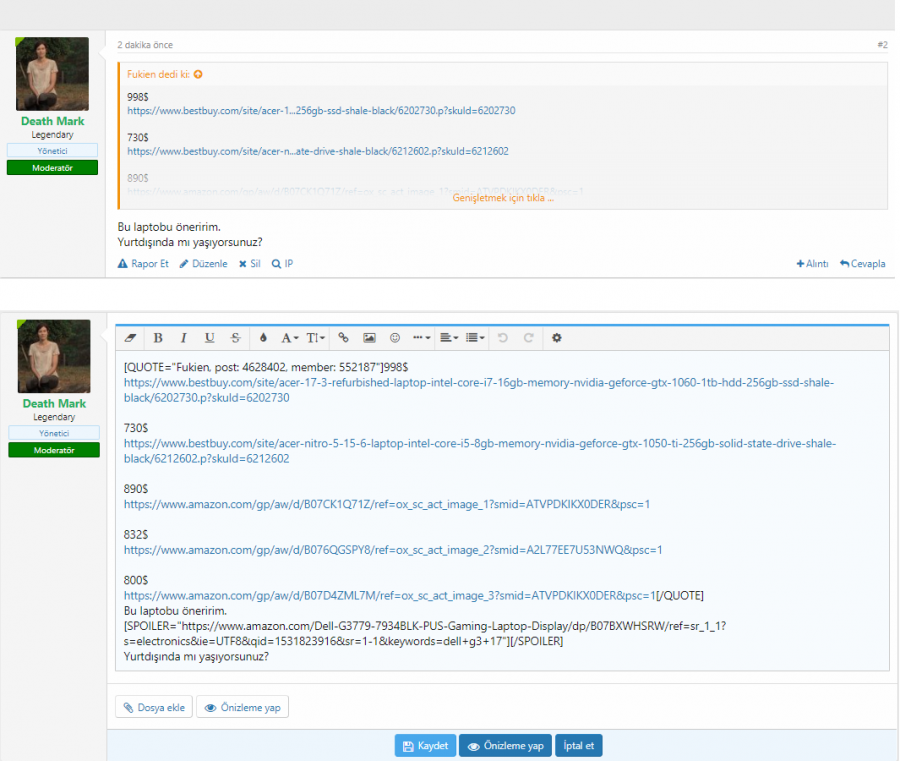Expand quote via Genişletmek için tıkla
Viewport: 900px width, 761px height.
click(503, 198)
